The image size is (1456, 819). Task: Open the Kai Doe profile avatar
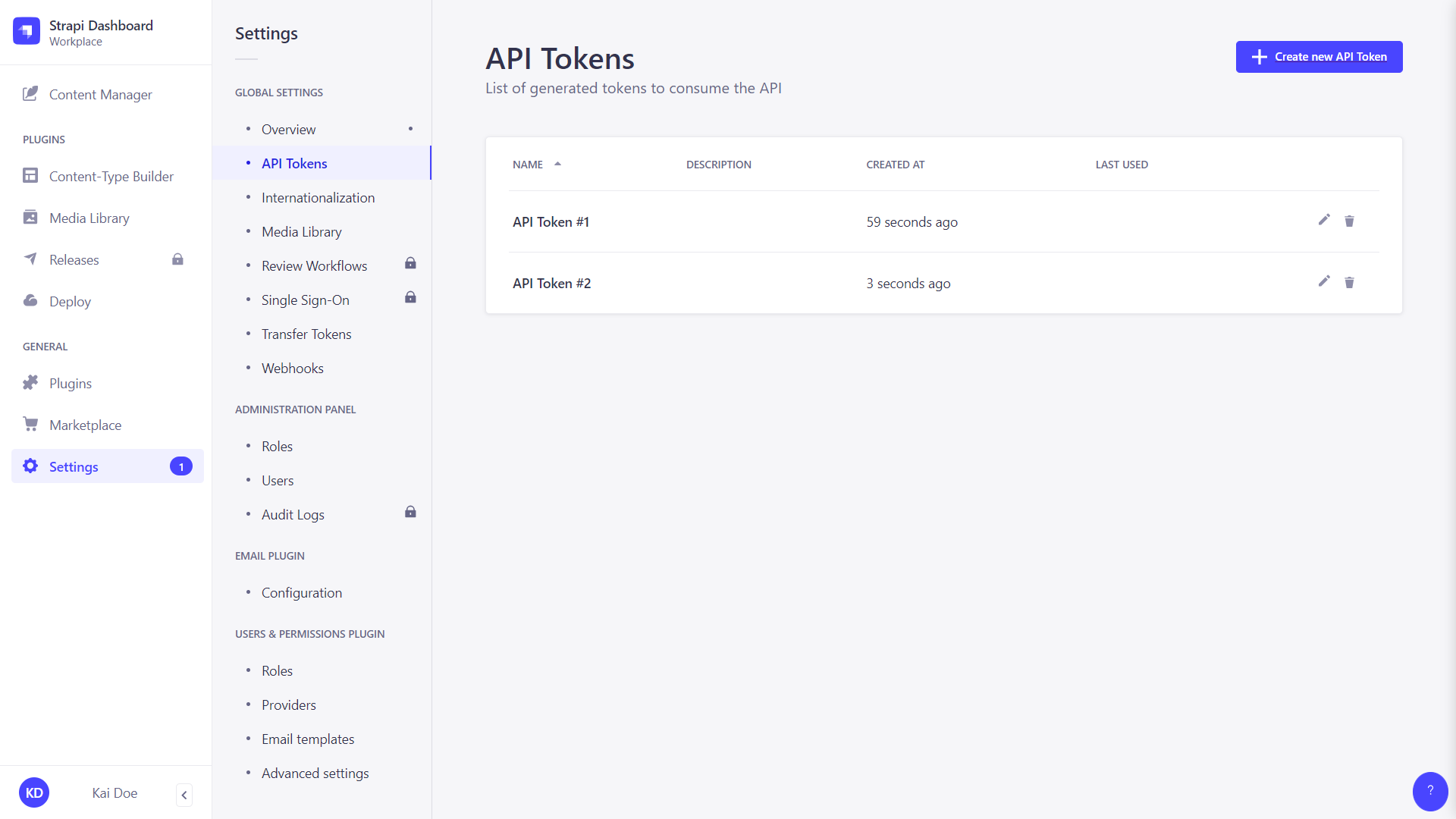tap(34, 792)
